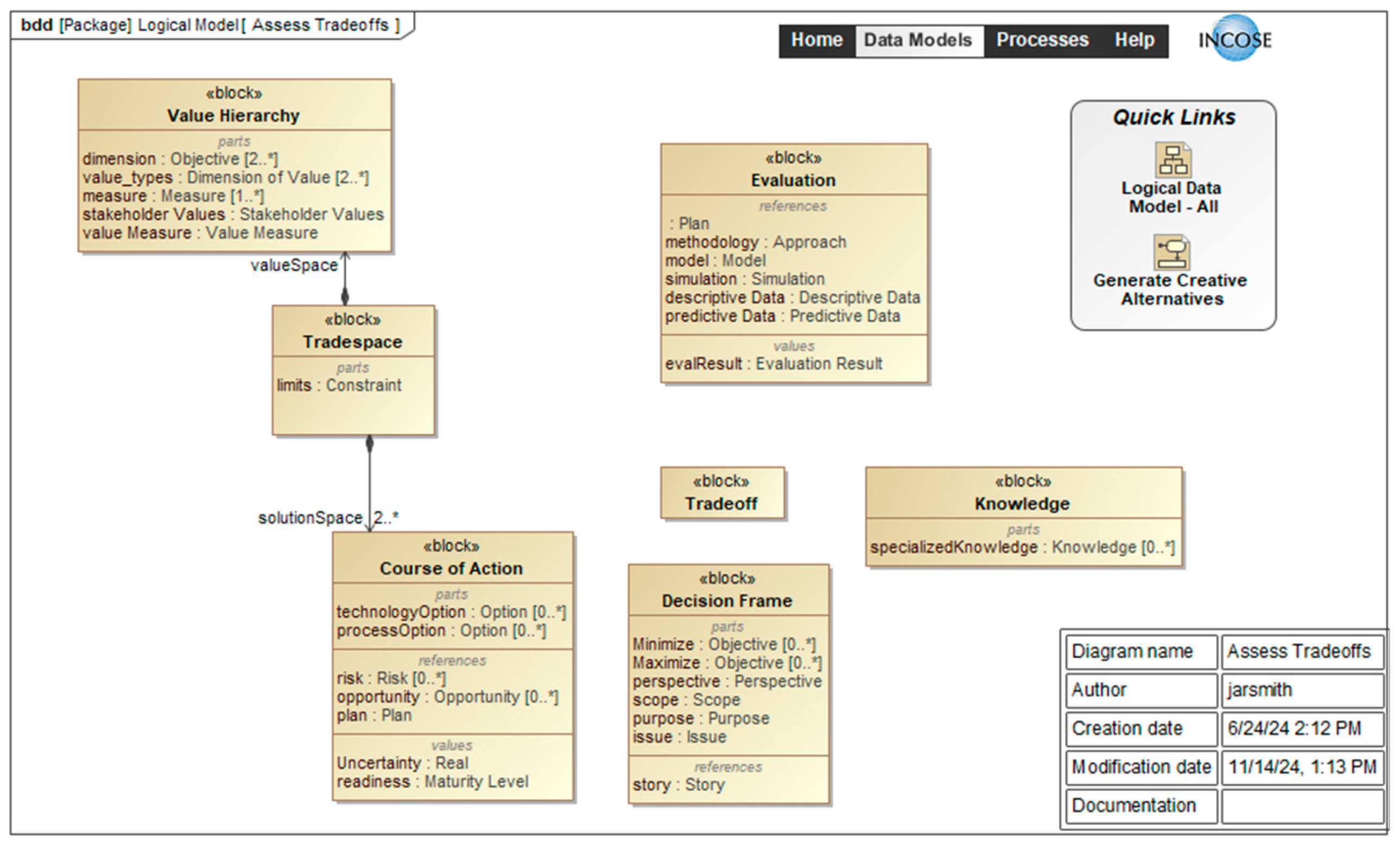Select the Decision Frame block title
The width and height of the screenshot is (1400, 849).
pyautogui.click(x=727, y=601)
